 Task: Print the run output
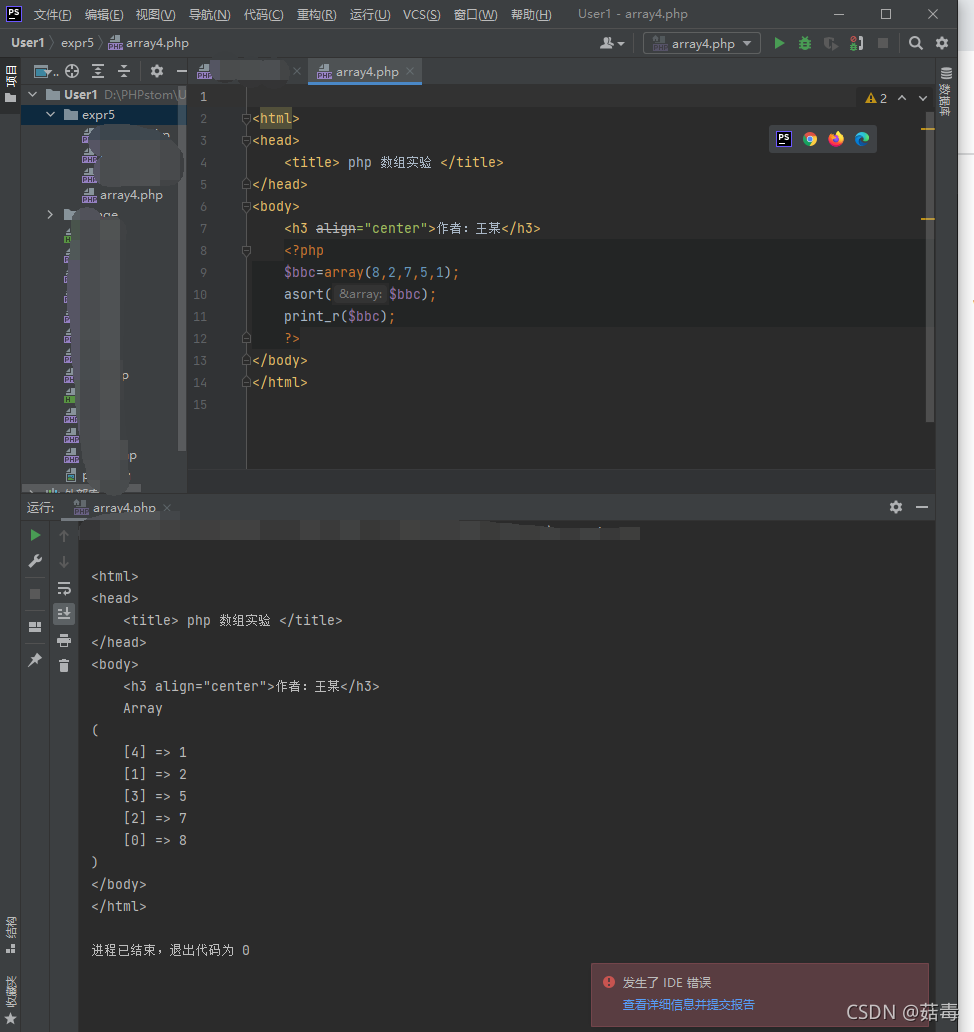(64, 640)
